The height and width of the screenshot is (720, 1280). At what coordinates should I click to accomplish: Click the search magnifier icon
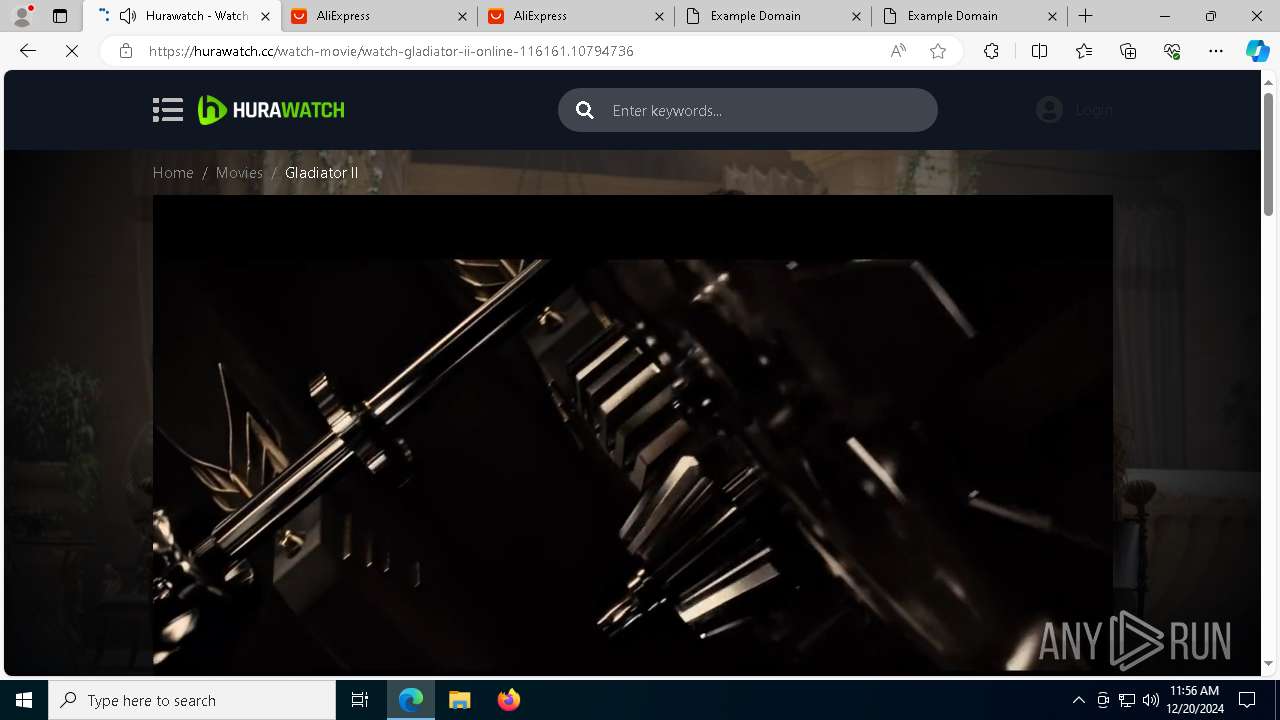585,110
